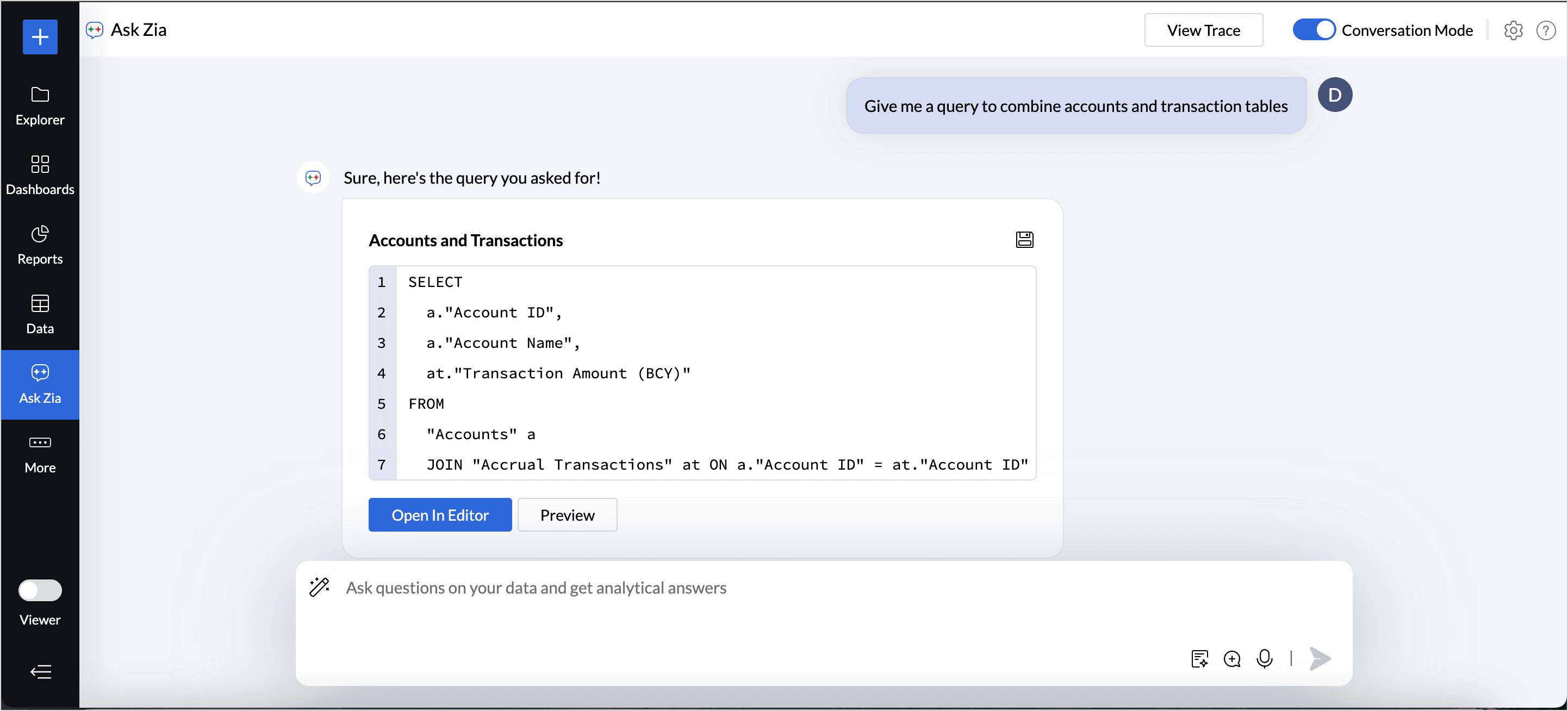The image size is (1568, 711).
Task: Click the magic wand suggestions icon
Action: tap(319, 587)
